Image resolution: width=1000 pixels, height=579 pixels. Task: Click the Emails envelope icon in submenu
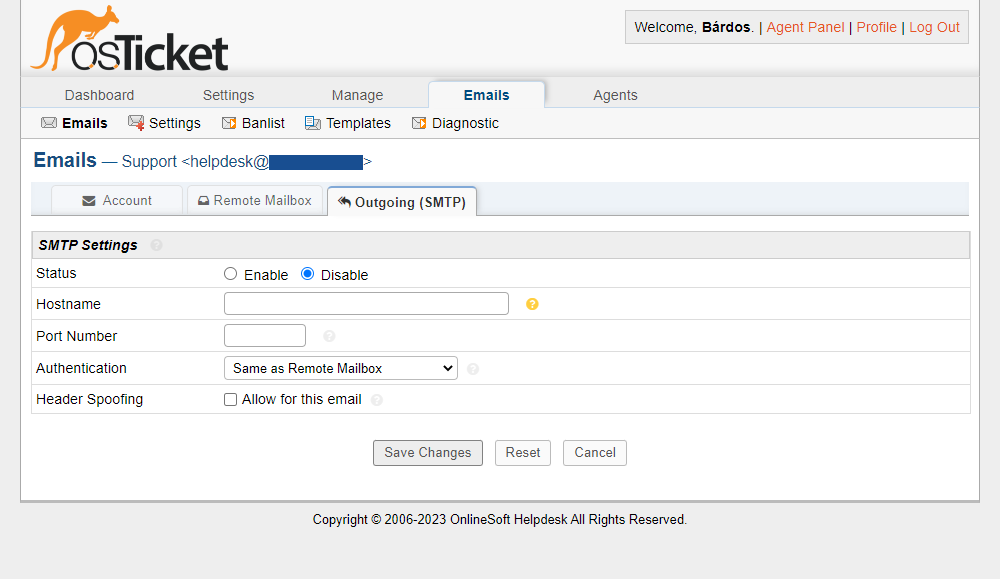point(49,123)
